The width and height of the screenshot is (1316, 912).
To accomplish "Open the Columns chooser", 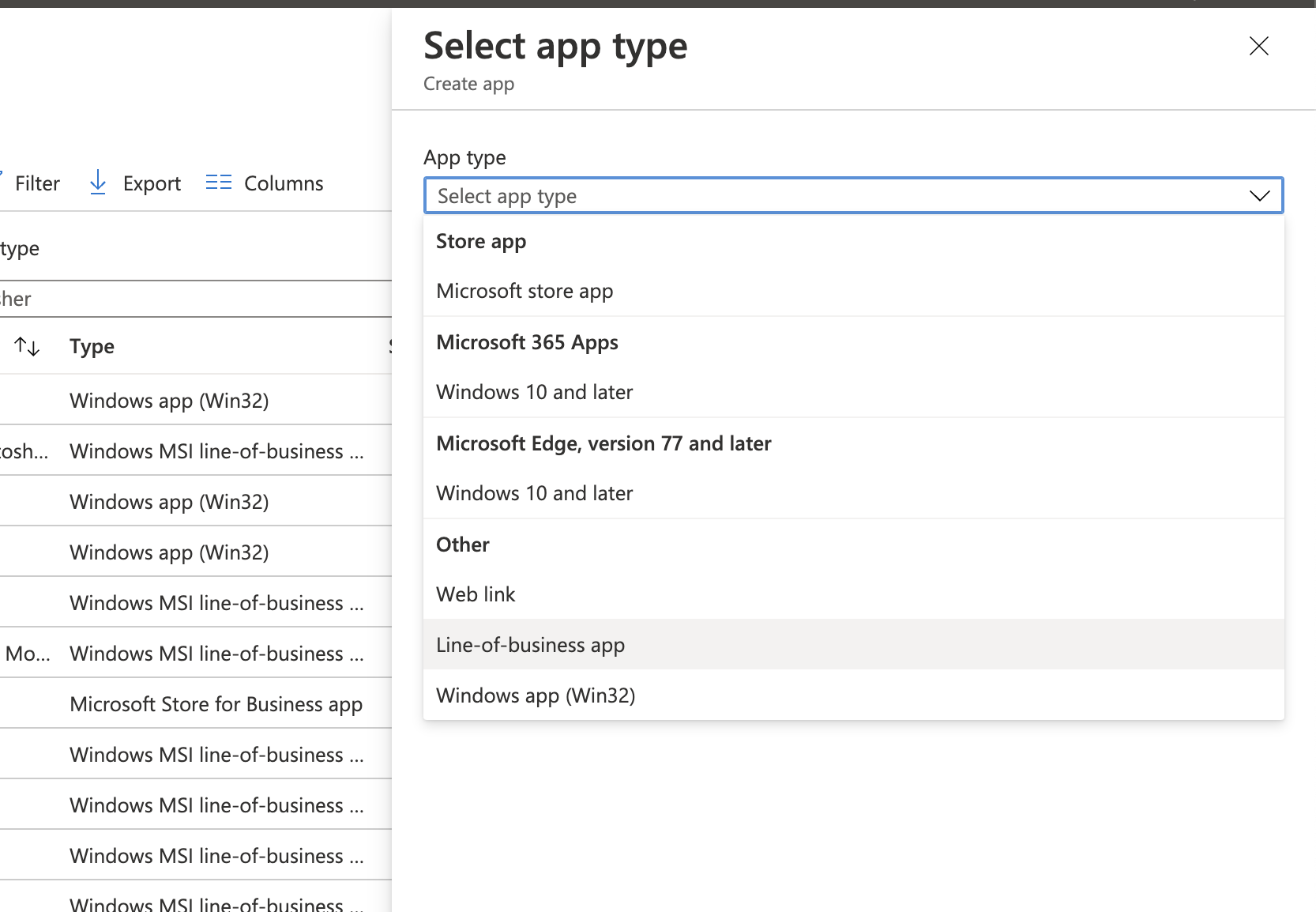I will [265, 183].
